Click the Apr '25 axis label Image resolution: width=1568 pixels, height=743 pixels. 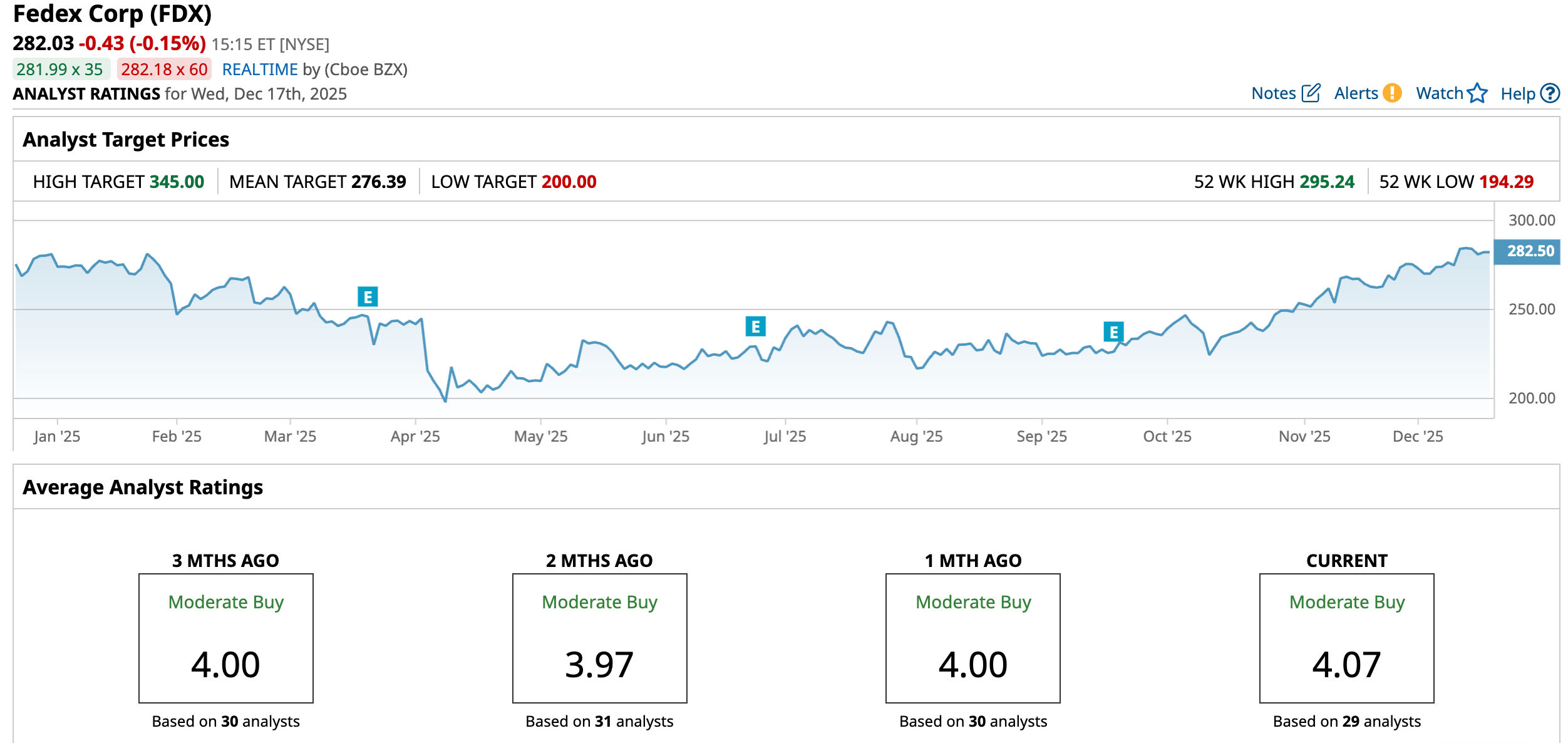pyautogui.click(x=415, y=436)
